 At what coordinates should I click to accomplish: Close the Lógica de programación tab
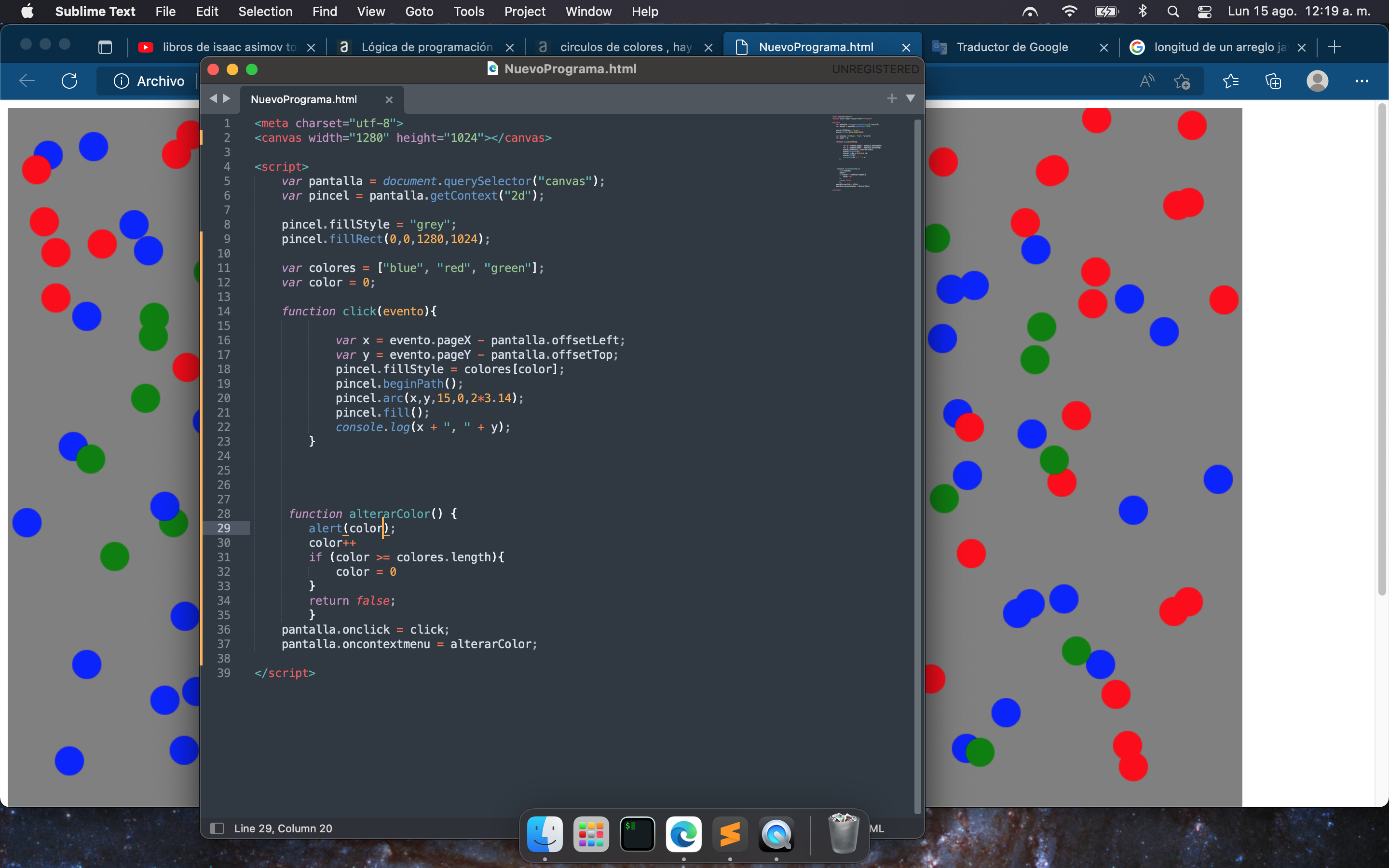[x=510, y=48]
